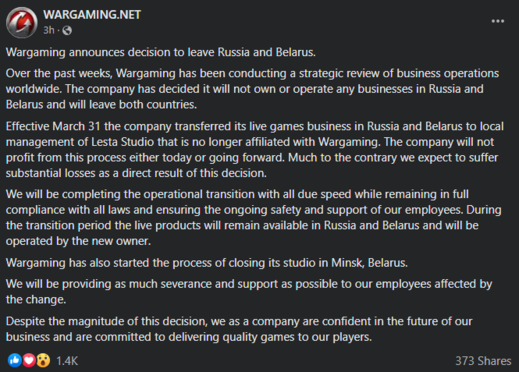Open the post's 3h timestamp
Viewport: 519px width, 372px height.
tap(49, 30)
